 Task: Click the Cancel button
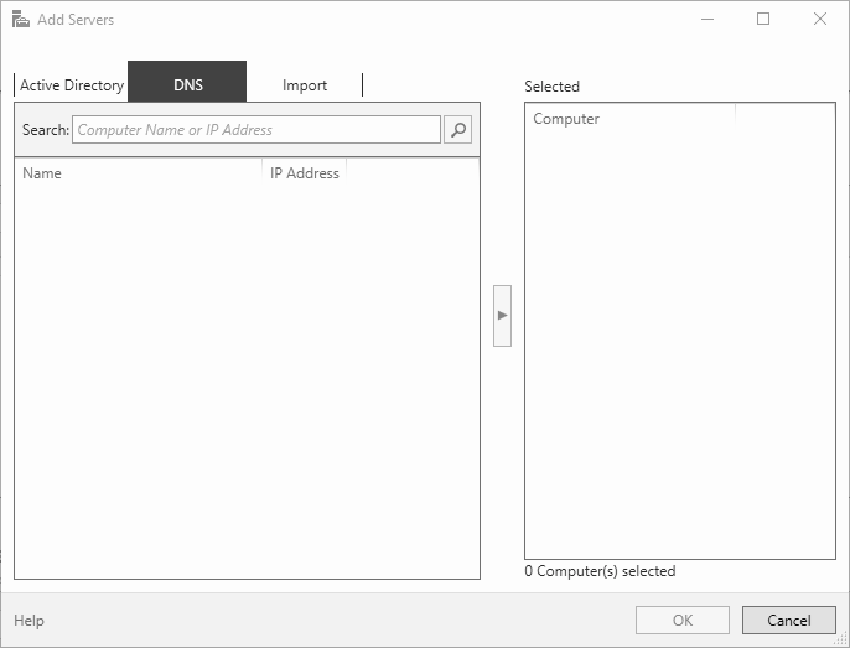[x=788, y=619]
